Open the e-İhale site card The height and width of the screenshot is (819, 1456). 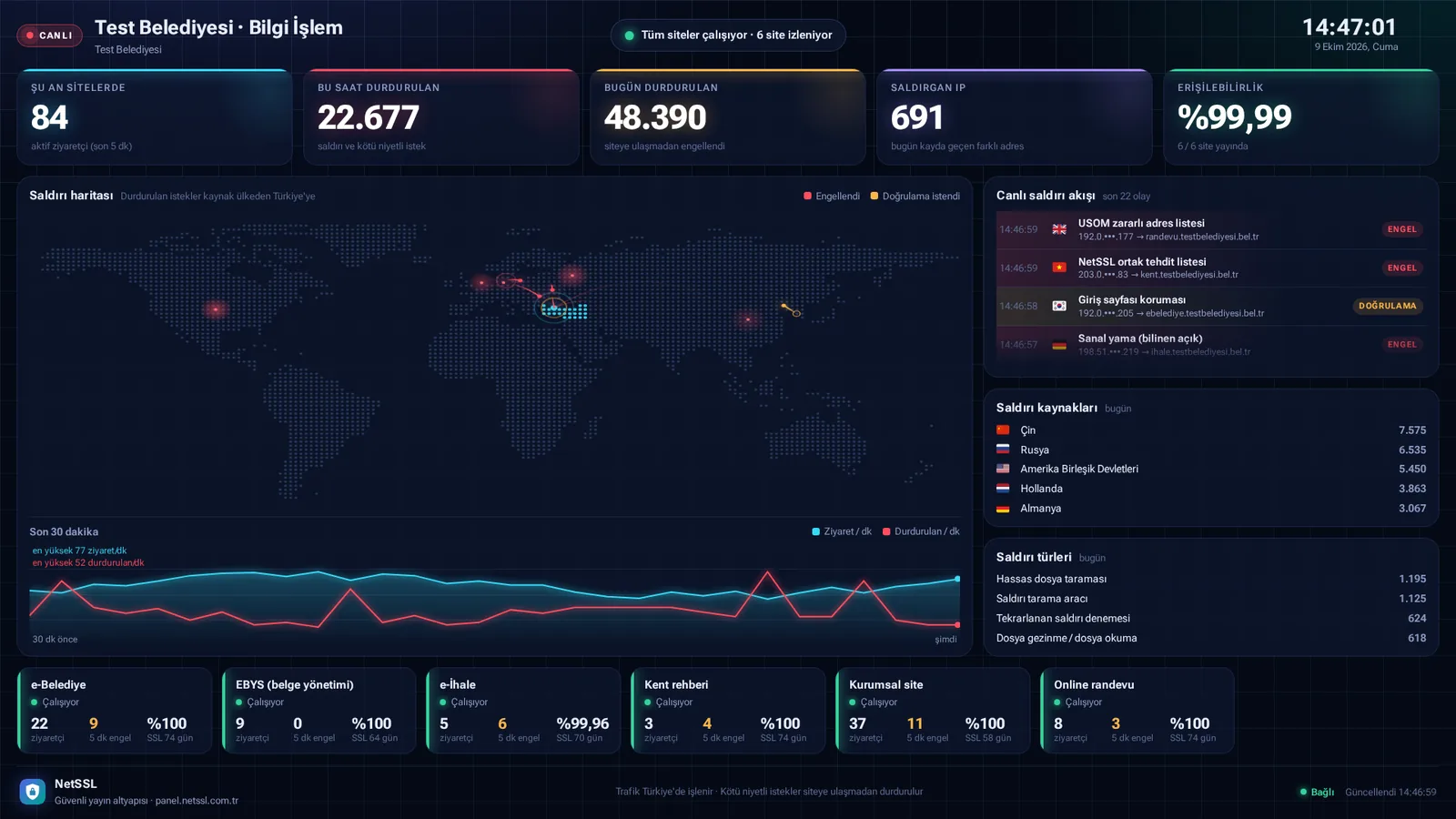pyautogui.click(x=523, y=710)
